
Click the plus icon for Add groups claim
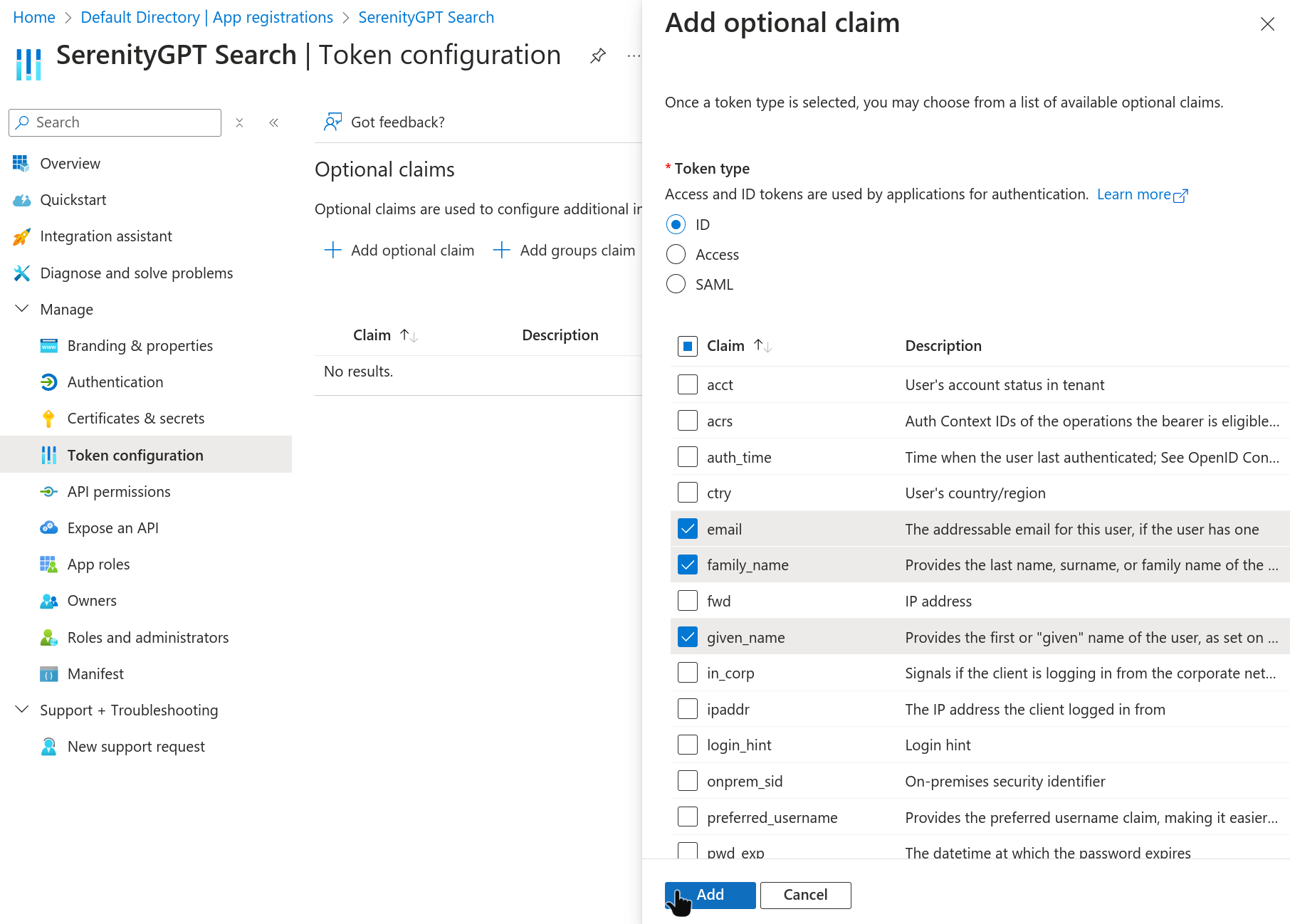point(502,250)
